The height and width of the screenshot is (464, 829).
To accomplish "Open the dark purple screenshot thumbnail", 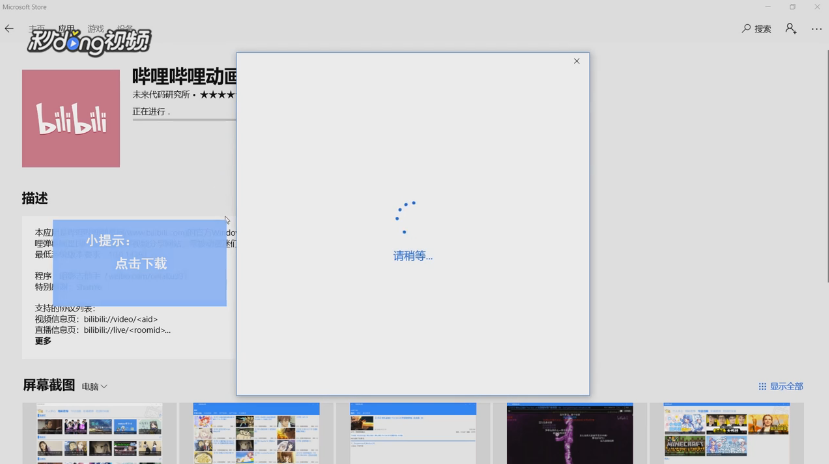I will 570,433.
